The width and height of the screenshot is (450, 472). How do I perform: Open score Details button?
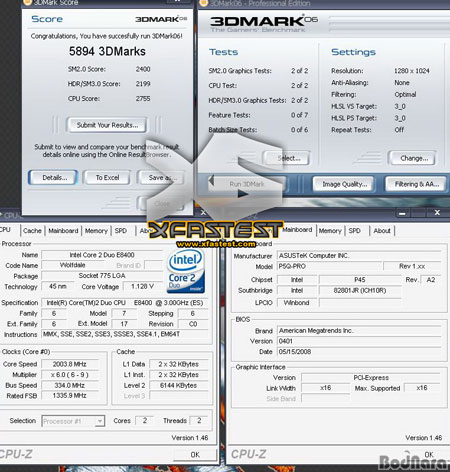(54, 178)
